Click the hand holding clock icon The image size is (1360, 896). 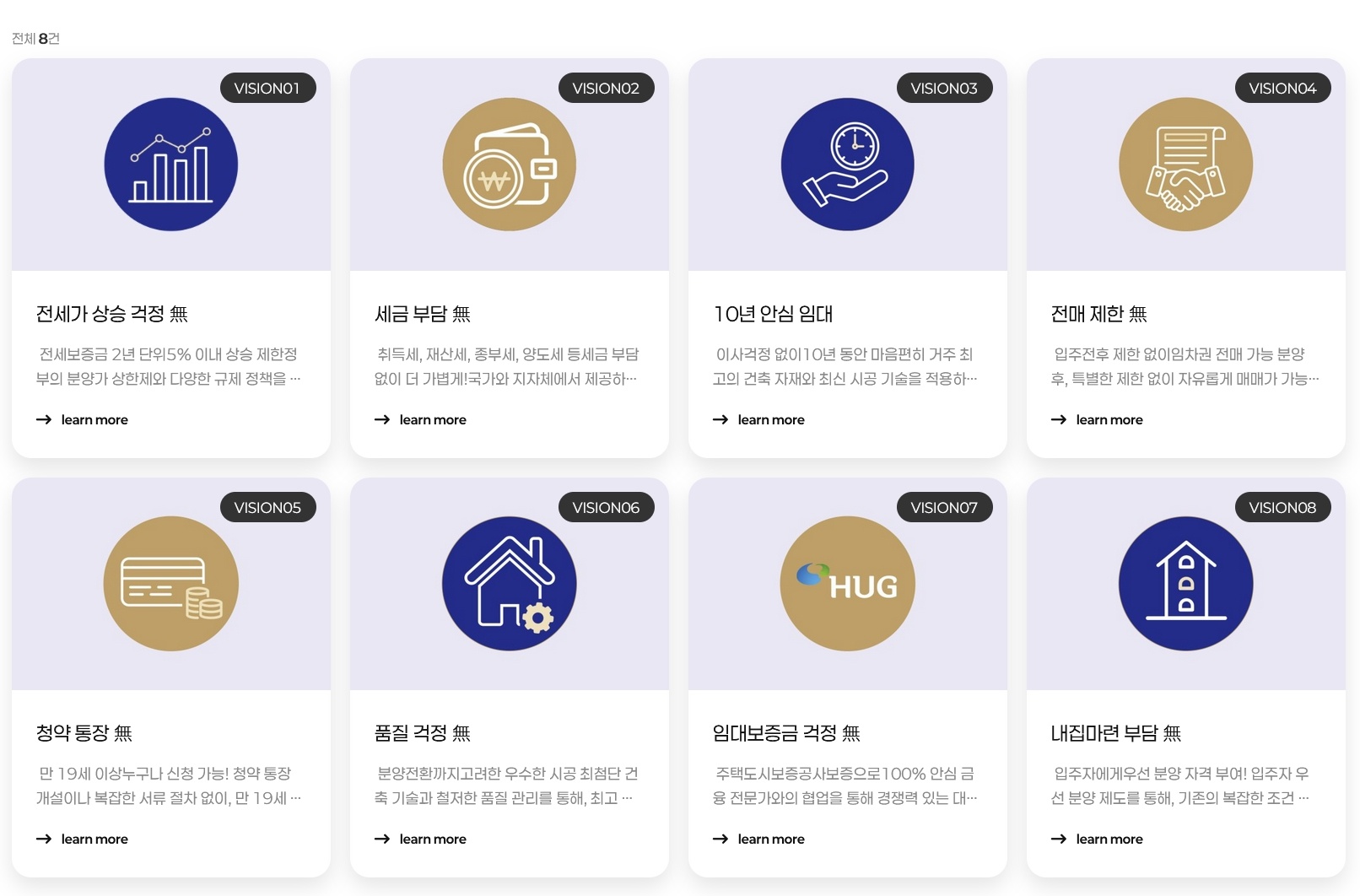848,165
